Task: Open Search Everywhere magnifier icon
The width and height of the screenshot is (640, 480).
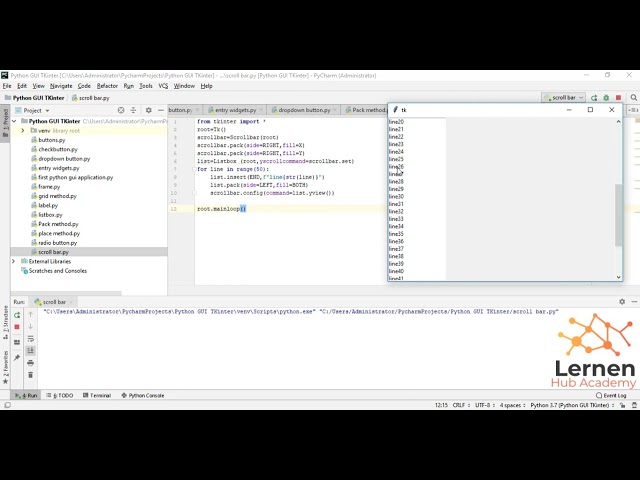Action: tap(633, 98)
